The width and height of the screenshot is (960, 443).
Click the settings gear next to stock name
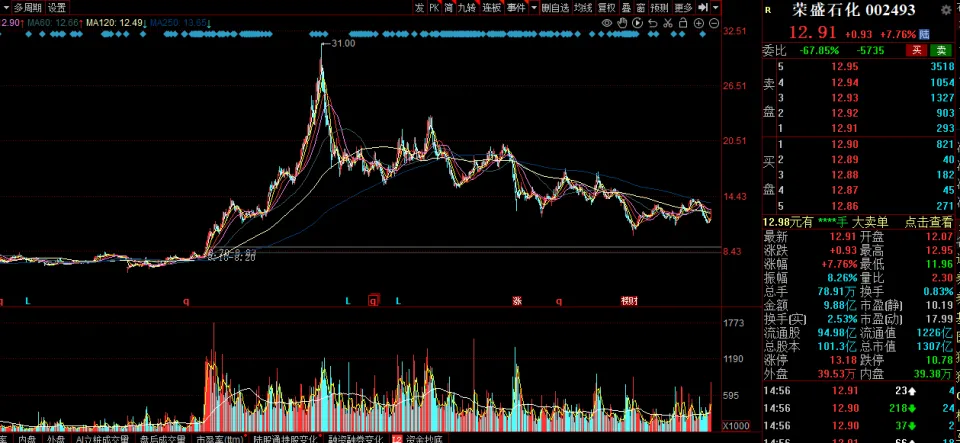pos(946,10)
